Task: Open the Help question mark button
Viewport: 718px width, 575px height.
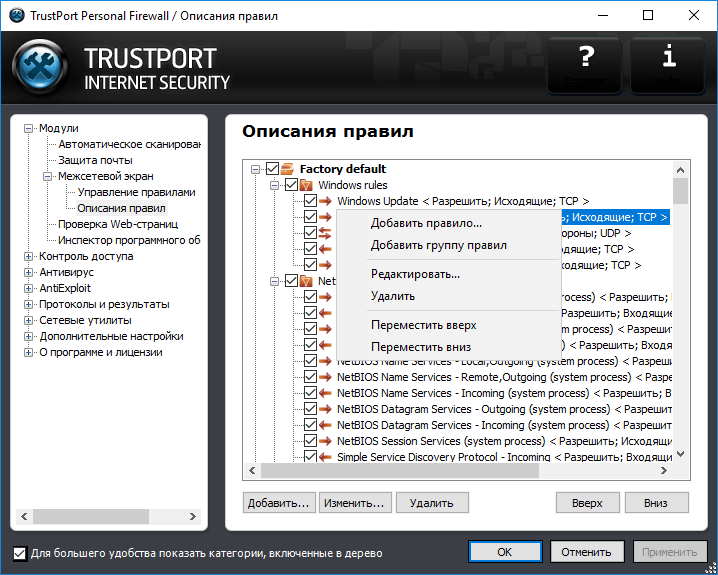Action: [x=585, y=65]
